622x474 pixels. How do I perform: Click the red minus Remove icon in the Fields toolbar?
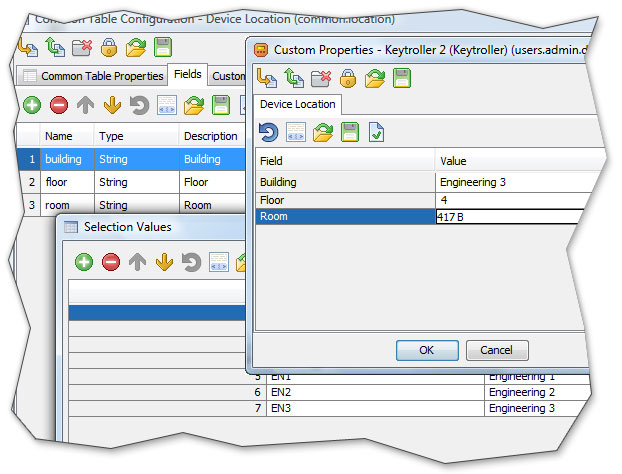tap(59, 105)
